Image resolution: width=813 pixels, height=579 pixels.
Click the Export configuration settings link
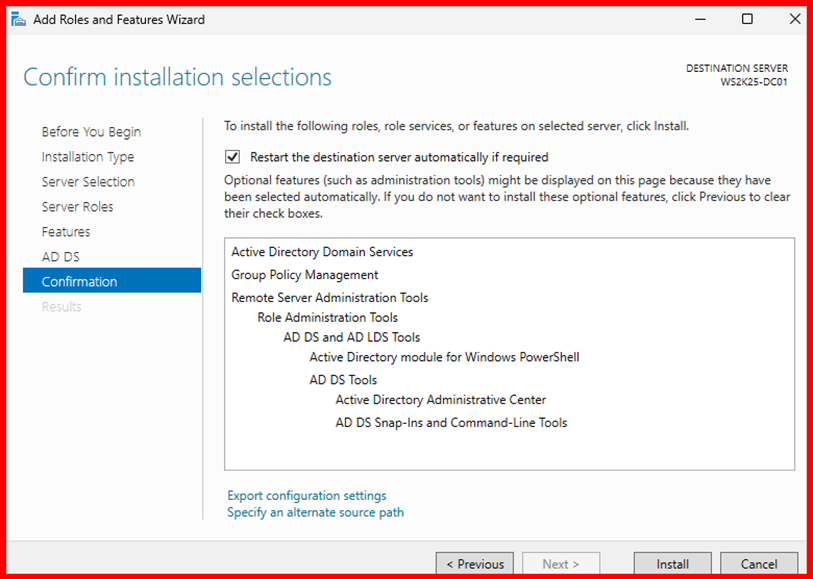(306, 495)
